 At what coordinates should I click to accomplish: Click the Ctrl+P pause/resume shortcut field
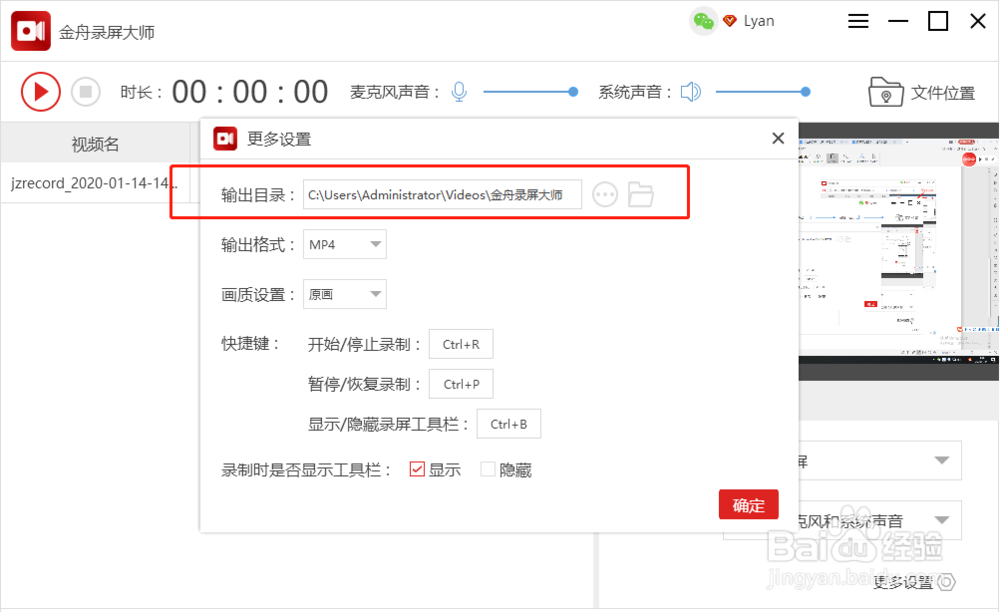(461, 384)
